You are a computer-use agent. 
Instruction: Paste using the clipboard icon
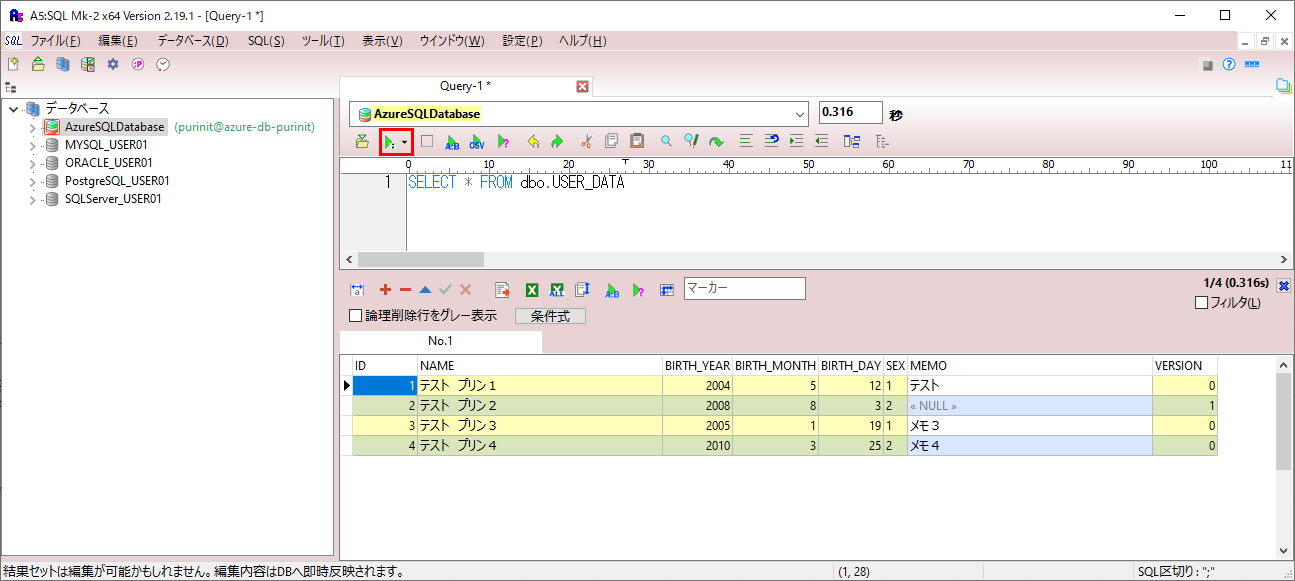tap(637, 141)
